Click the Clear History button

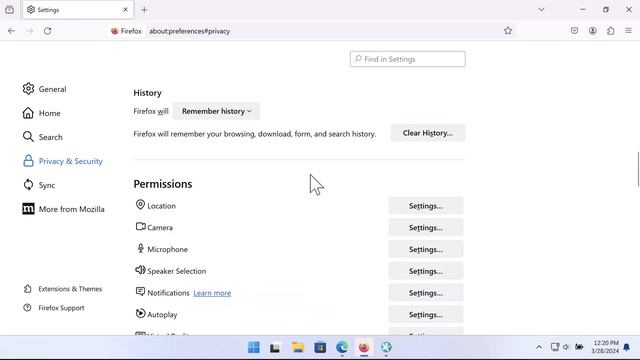click(428, 133)
